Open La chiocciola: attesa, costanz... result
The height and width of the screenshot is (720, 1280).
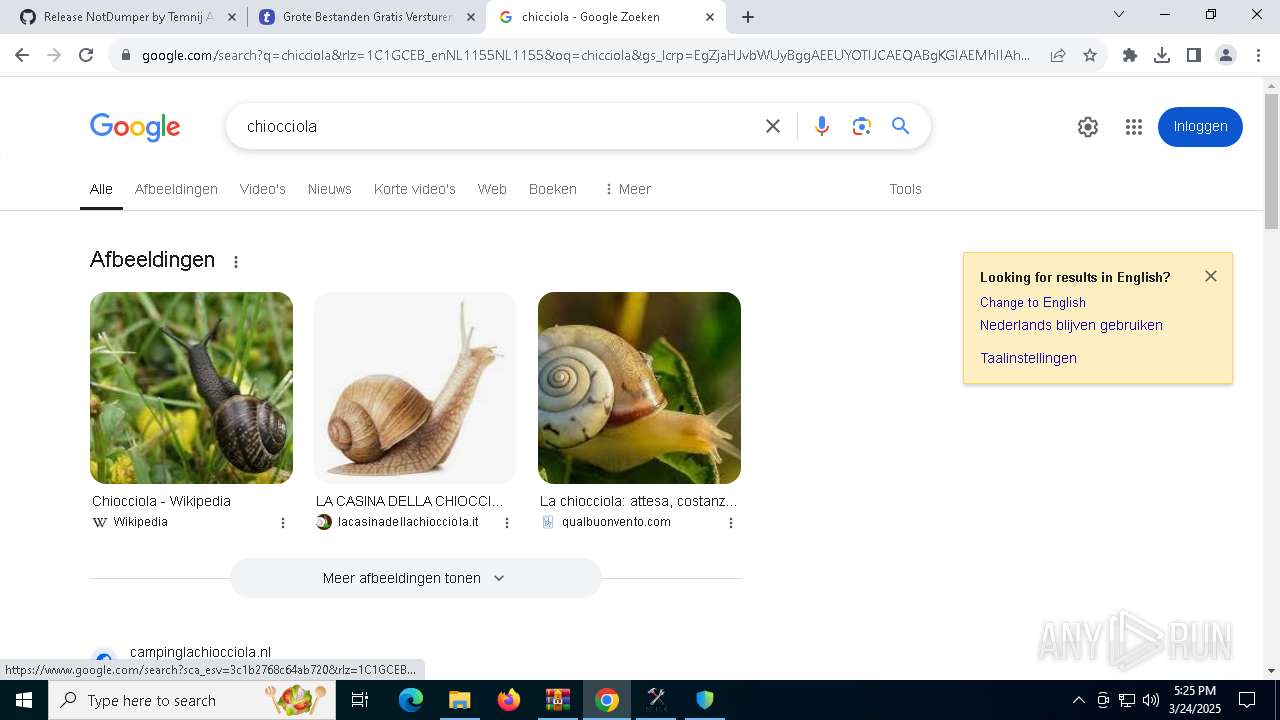coord(638,501)
